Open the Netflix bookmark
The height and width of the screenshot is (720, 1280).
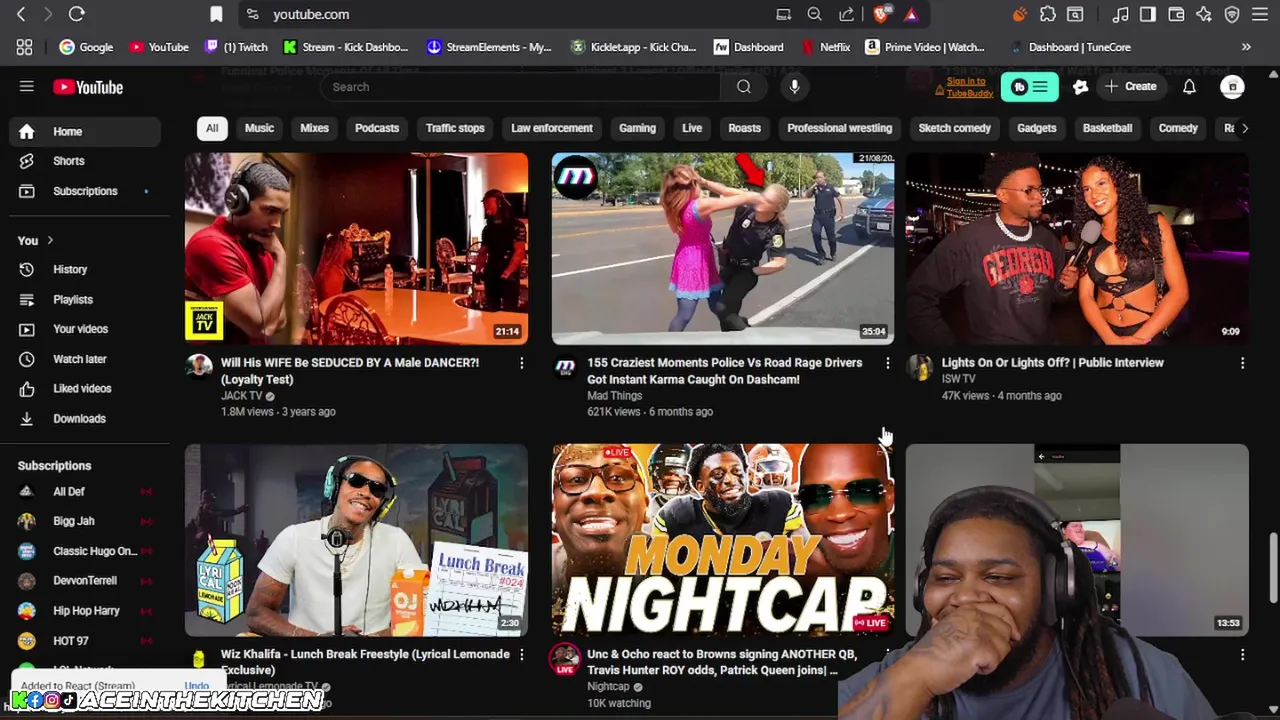coord(826,47)
